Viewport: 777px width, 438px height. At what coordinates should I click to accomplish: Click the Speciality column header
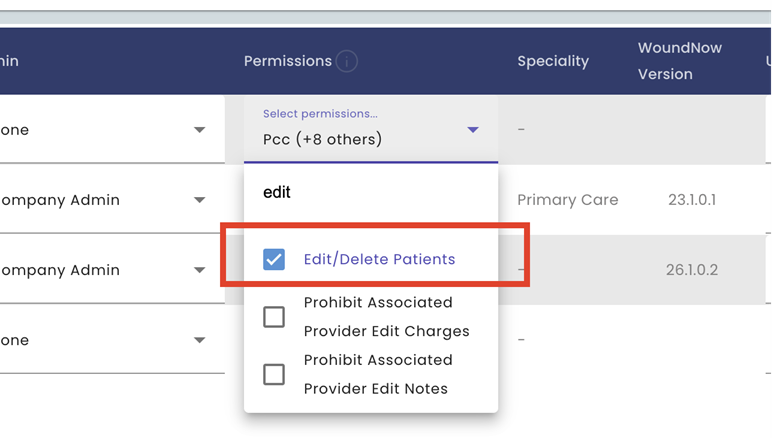click(553, 61)
